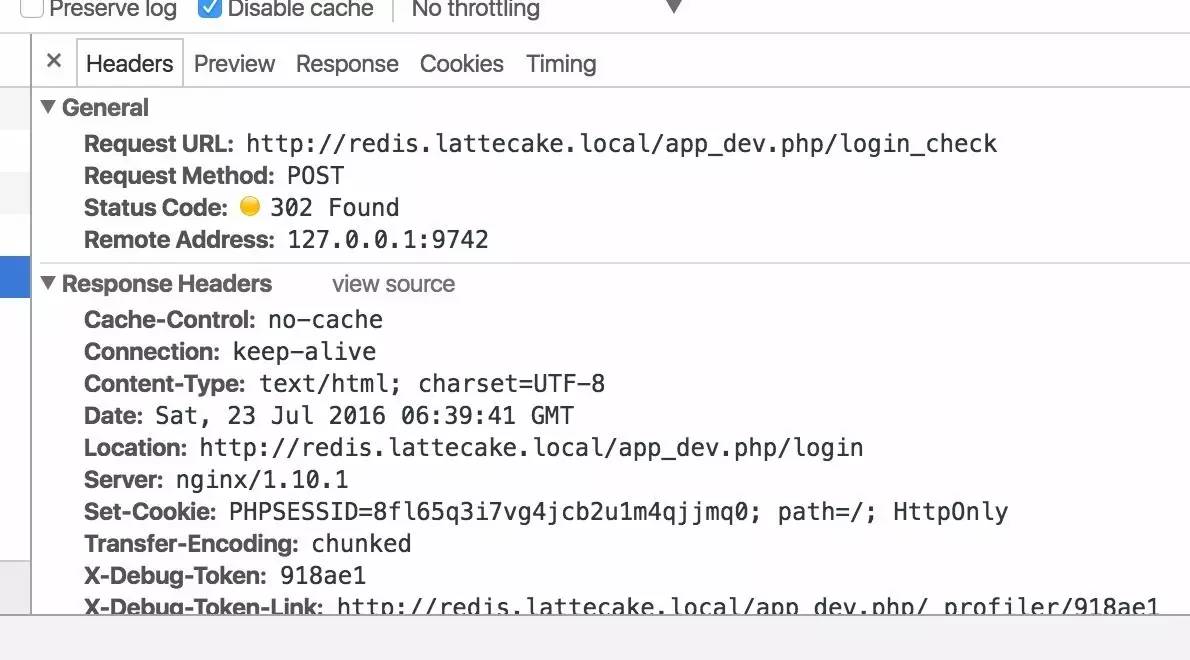Click the view source link
Screen dimensions: 1190x660
pyautogui.click(x=393, y=284)
